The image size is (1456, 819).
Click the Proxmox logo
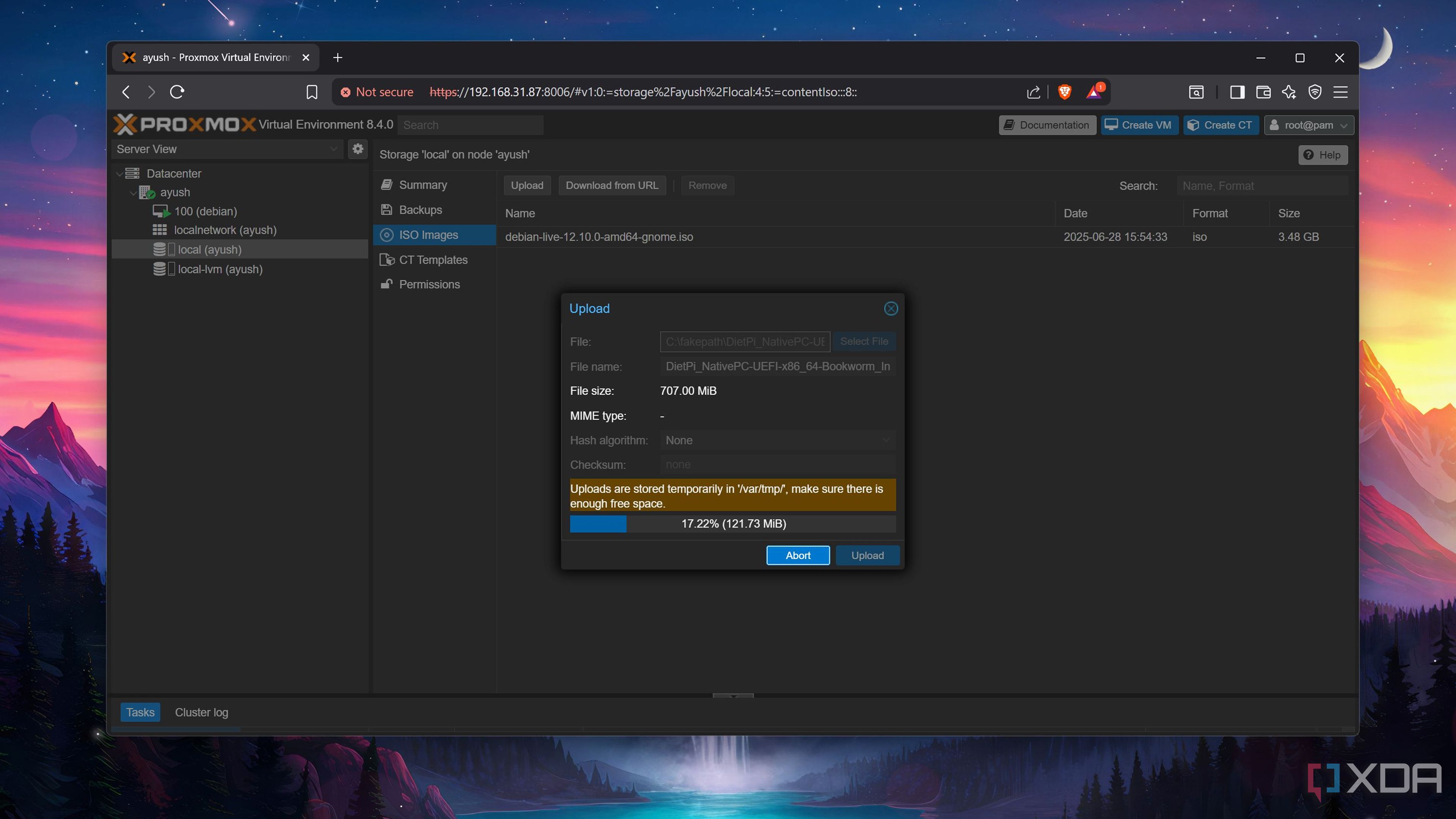(x=184, y=125)
